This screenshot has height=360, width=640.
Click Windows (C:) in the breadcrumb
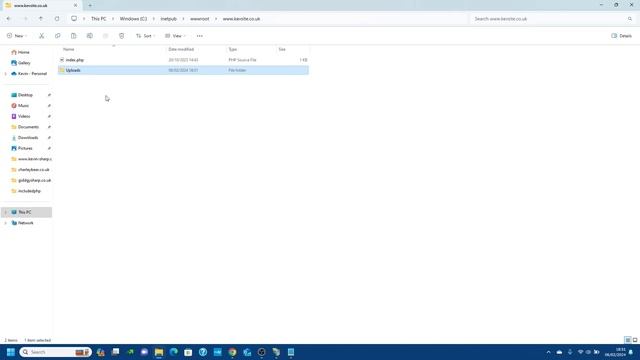133,19
